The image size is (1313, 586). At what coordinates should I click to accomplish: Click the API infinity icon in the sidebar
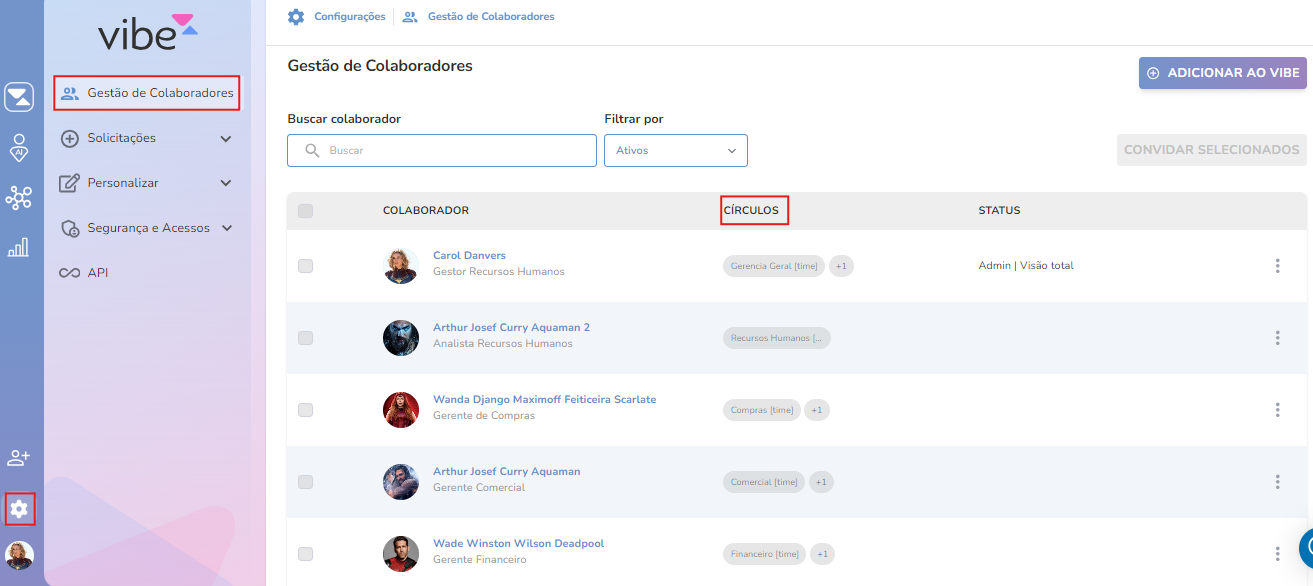coord(70,273)
